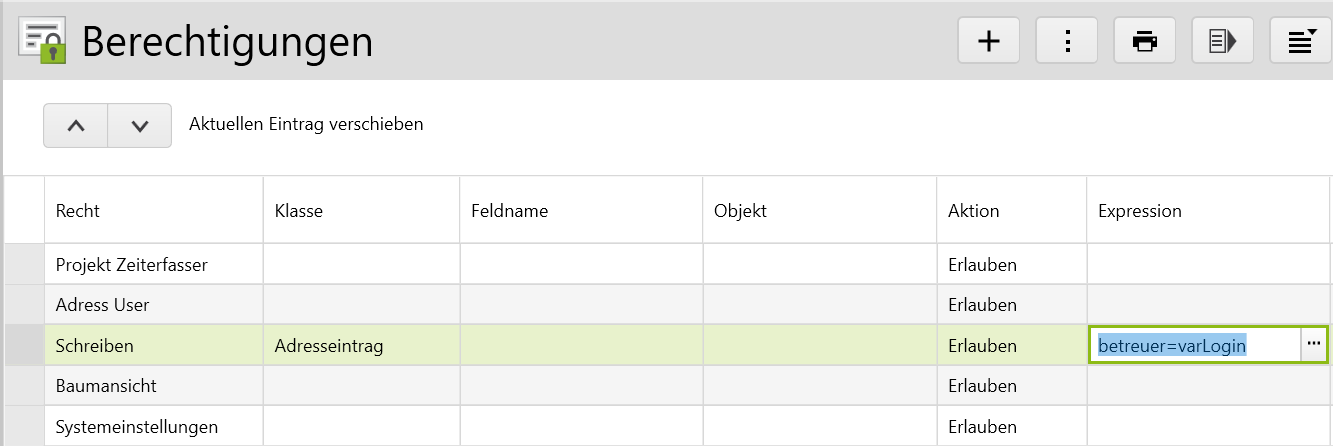Click row selector beside Schreiben row
Image resolution: width=1333 pixels, height=446 pixels.
[x=24, y=346]
